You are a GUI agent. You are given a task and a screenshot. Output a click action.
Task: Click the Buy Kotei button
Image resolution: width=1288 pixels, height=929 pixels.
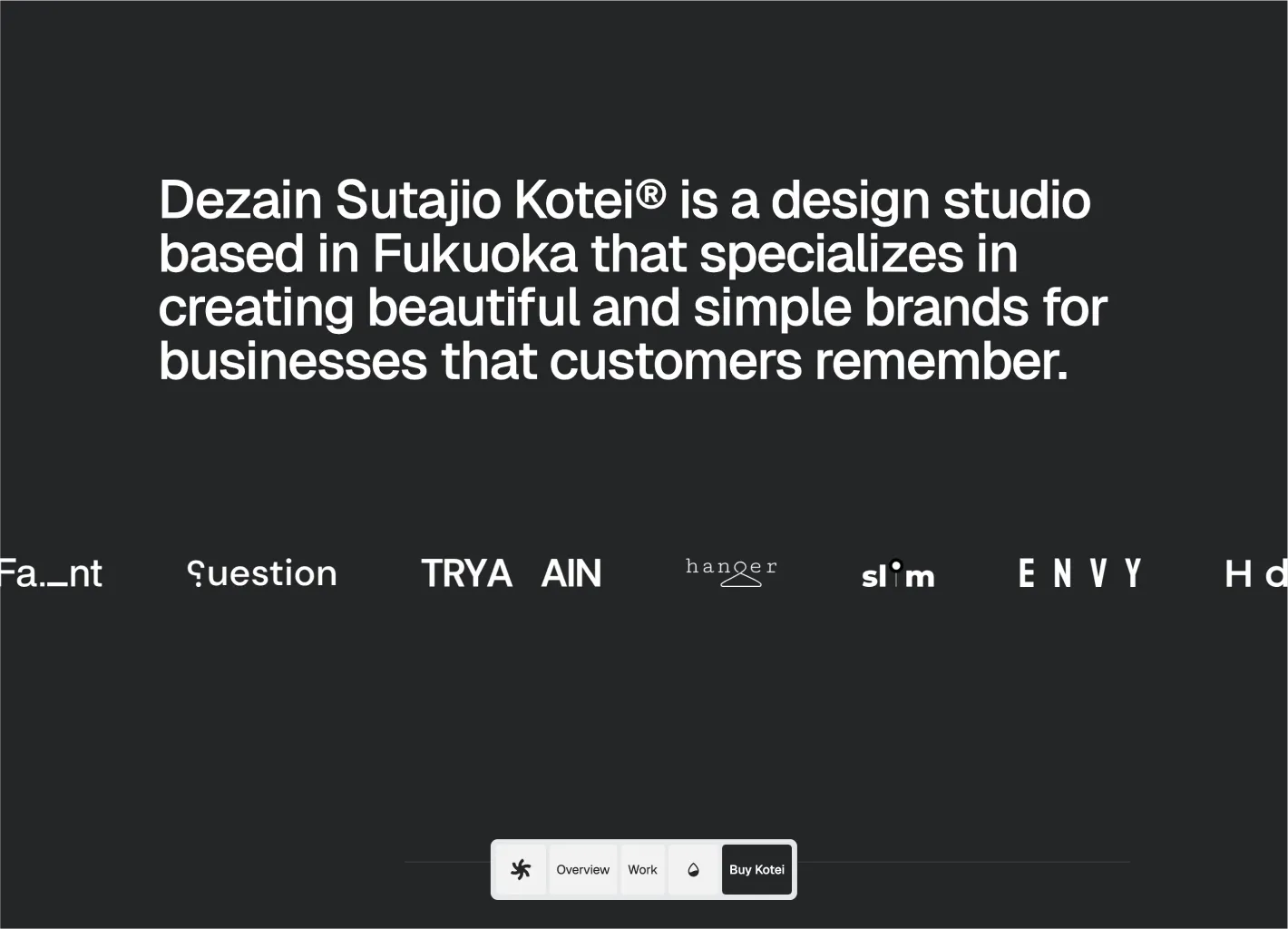click(756, 869)
